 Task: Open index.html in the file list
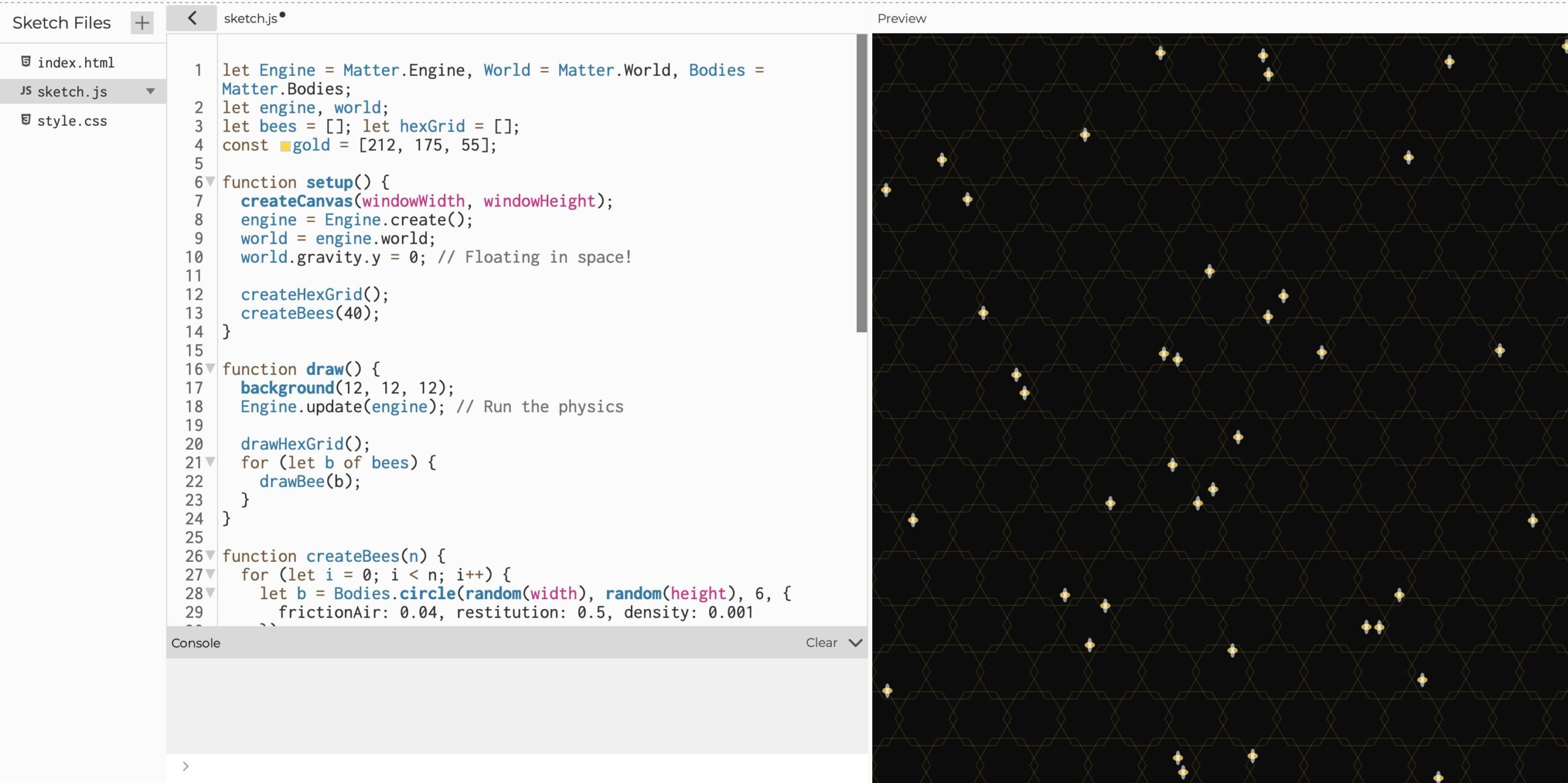point(76,62)
